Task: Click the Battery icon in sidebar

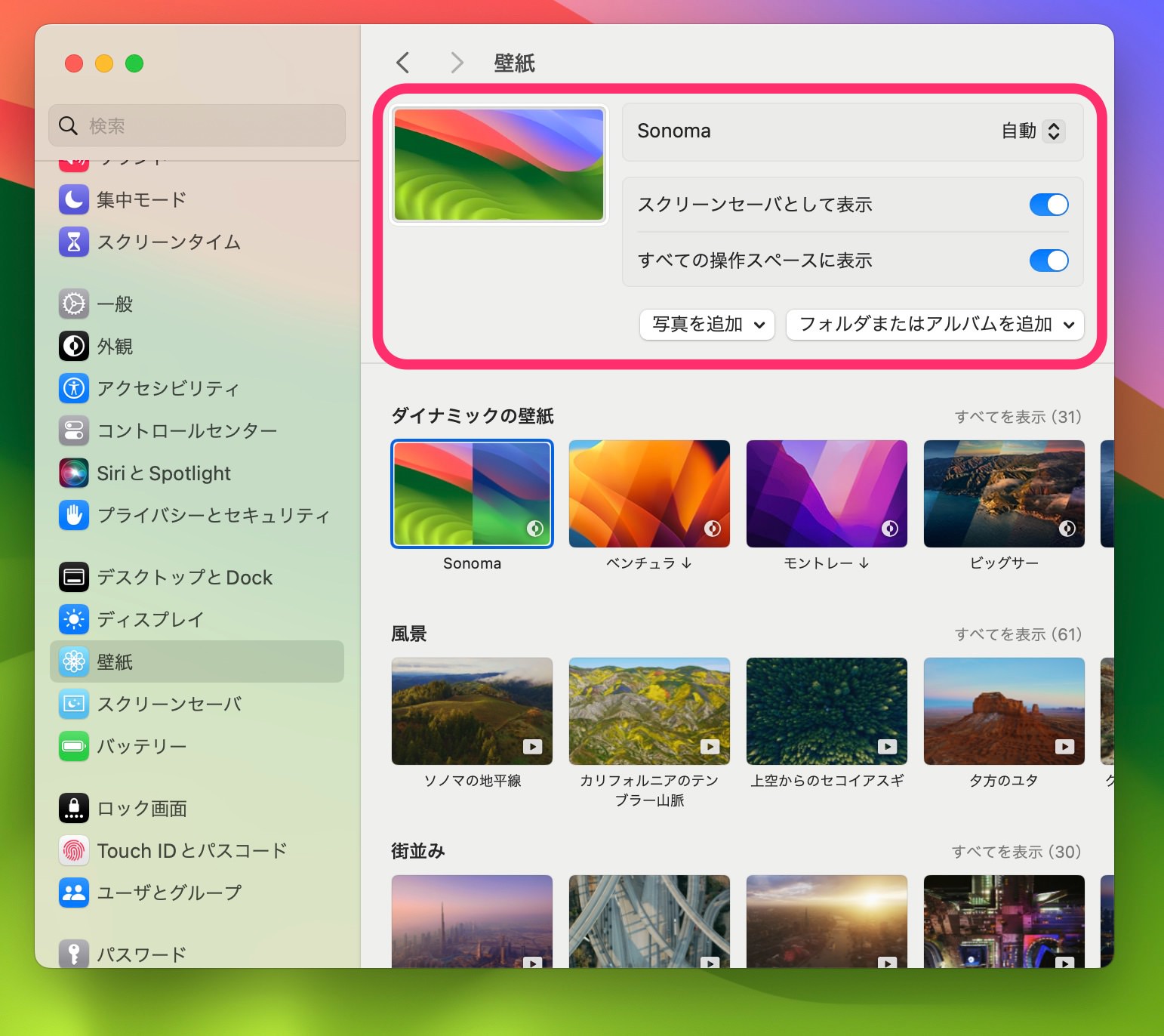Action: coord(74,746)
